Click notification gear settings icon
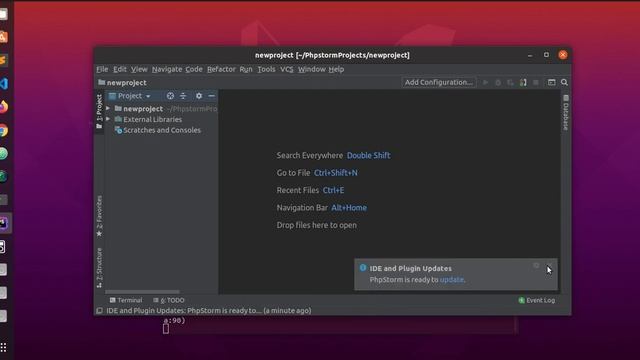The image size is (640, 360). [536, 266]
